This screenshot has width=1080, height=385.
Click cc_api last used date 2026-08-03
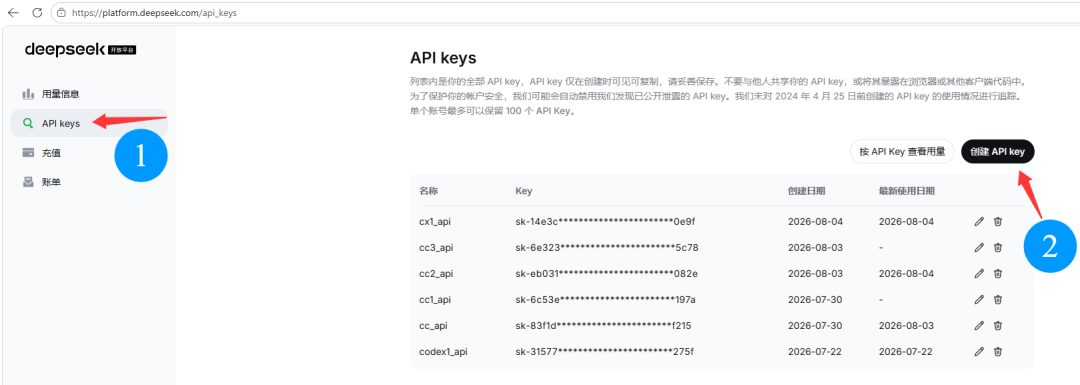tap(906, 325)
